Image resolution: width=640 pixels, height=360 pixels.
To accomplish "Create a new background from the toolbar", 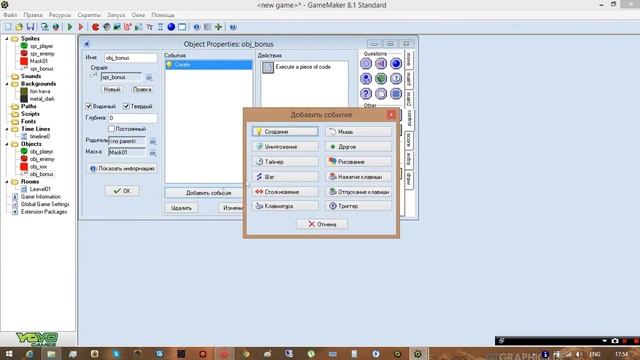I will tap(117, 27).
